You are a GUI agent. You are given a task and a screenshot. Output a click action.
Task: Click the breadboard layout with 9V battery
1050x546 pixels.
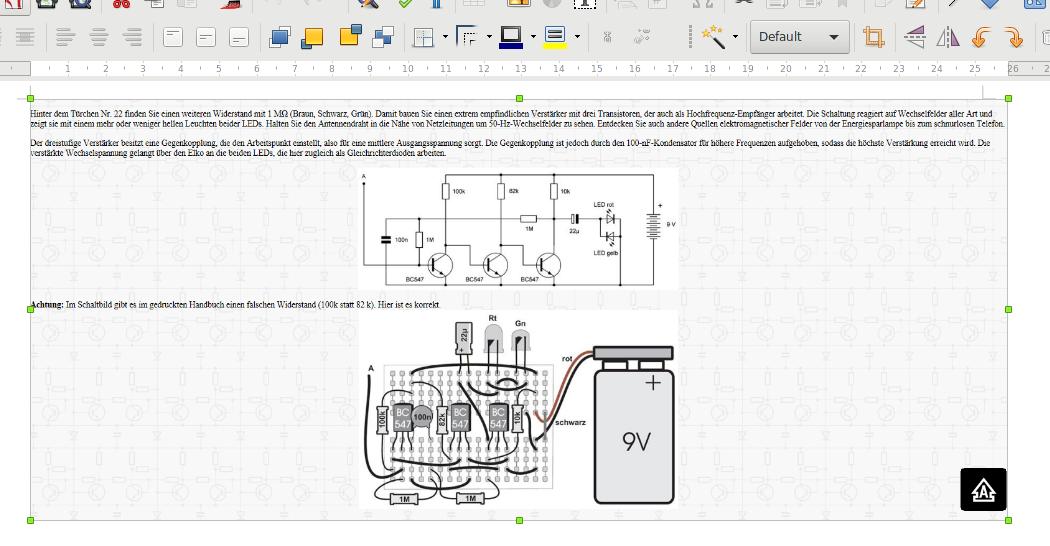518,410
